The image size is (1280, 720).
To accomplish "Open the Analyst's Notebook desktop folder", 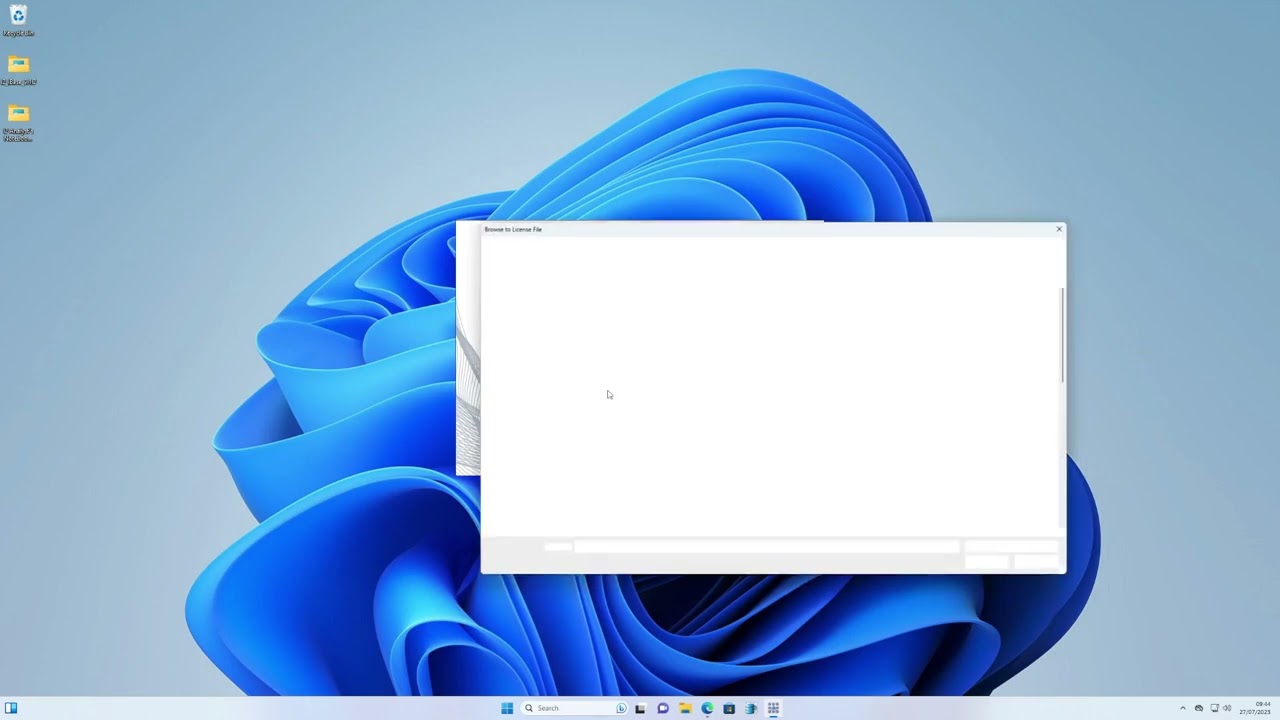I will click(x=18, y=123).
